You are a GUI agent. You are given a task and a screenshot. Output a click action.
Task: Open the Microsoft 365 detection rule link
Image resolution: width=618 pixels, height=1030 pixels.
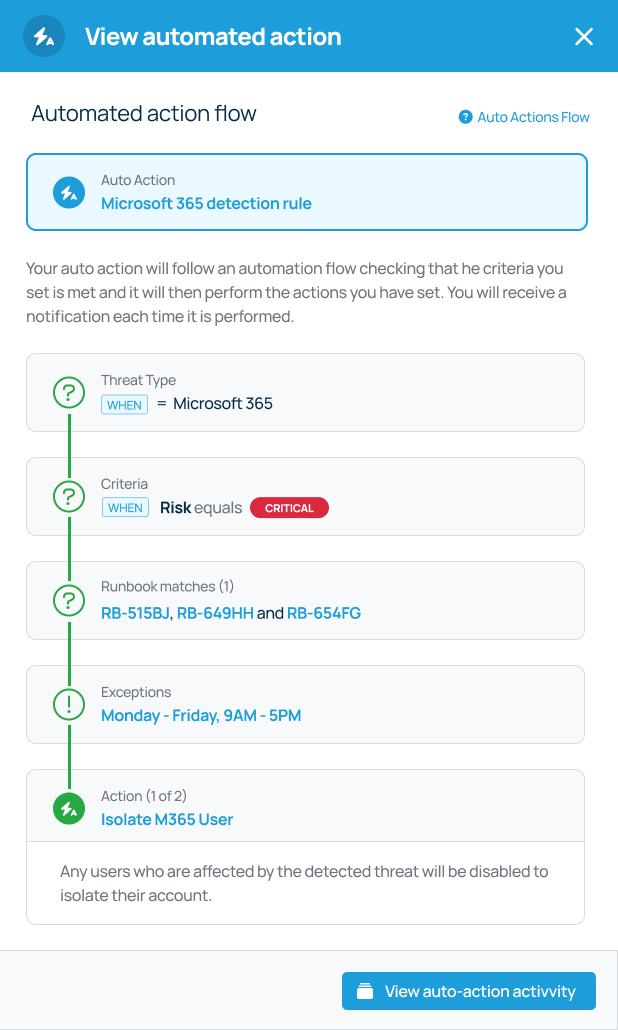206,204
